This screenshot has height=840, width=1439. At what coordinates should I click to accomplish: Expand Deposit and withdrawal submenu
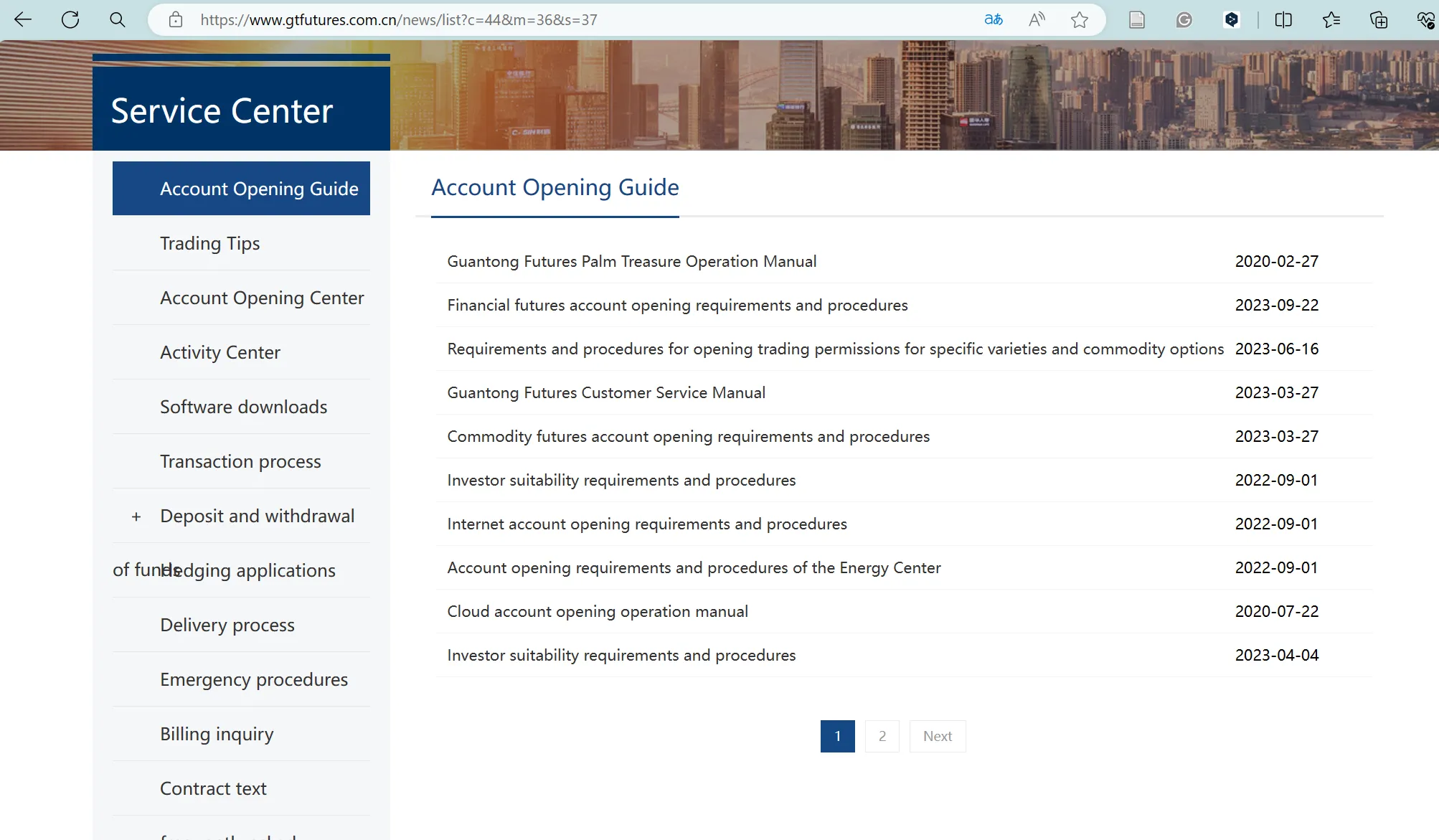136,516
